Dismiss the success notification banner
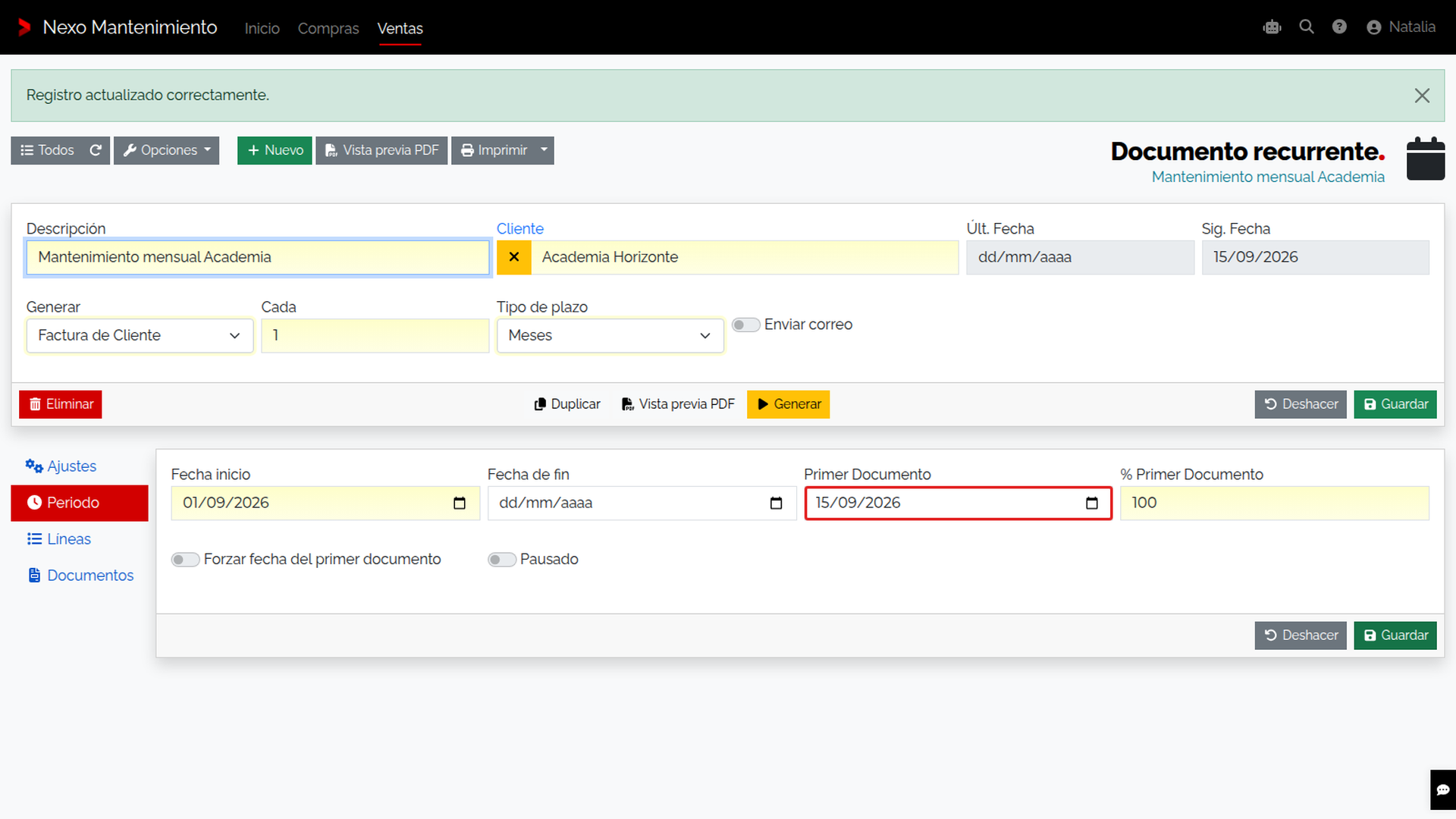 point(1422,96)
